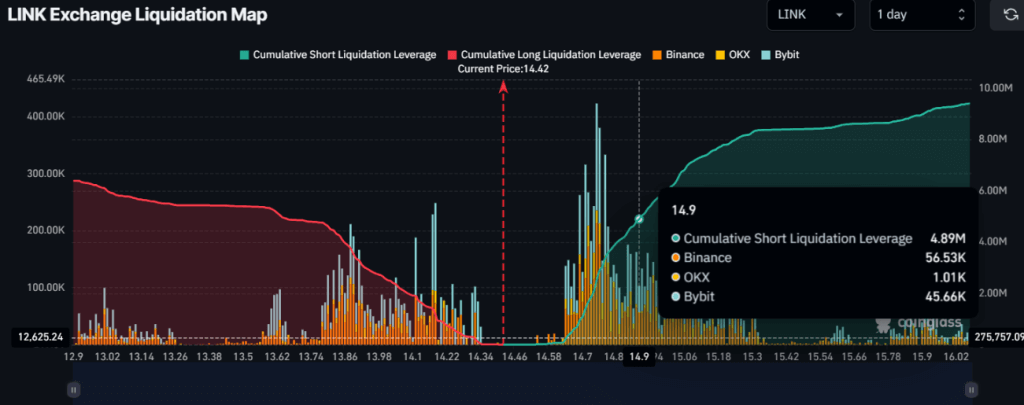Click the yellow OKX legend swatch
This screenshot has height=405, width=1024.
[720, 55]
